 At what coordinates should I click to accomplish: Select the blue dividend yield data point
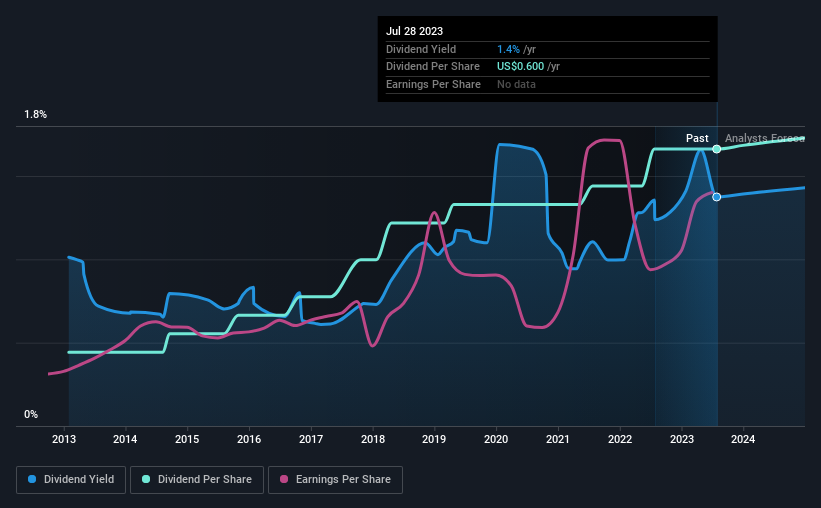tap(717, 197)
